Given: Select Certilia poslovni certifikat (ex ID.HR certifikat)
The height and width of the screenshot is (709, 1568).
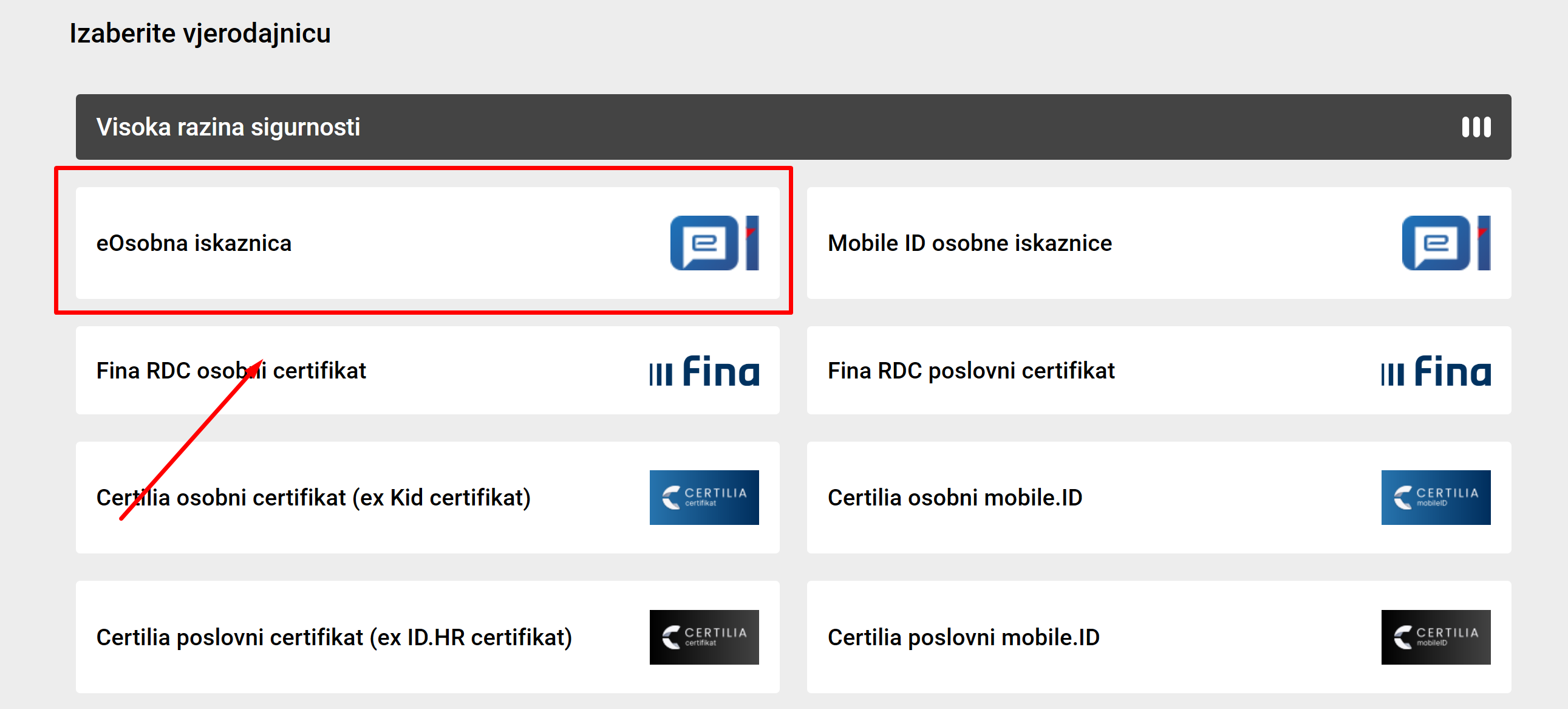Looking at the screenshot, I should tap(426, 637).
